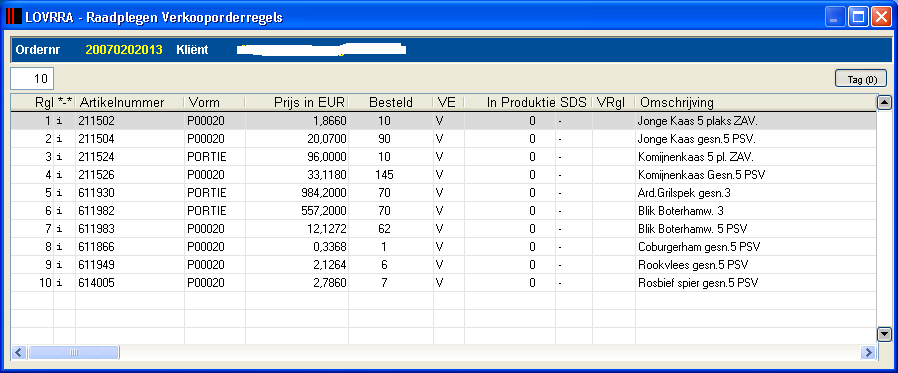Click the i marker in row 10

click(59, 282)
